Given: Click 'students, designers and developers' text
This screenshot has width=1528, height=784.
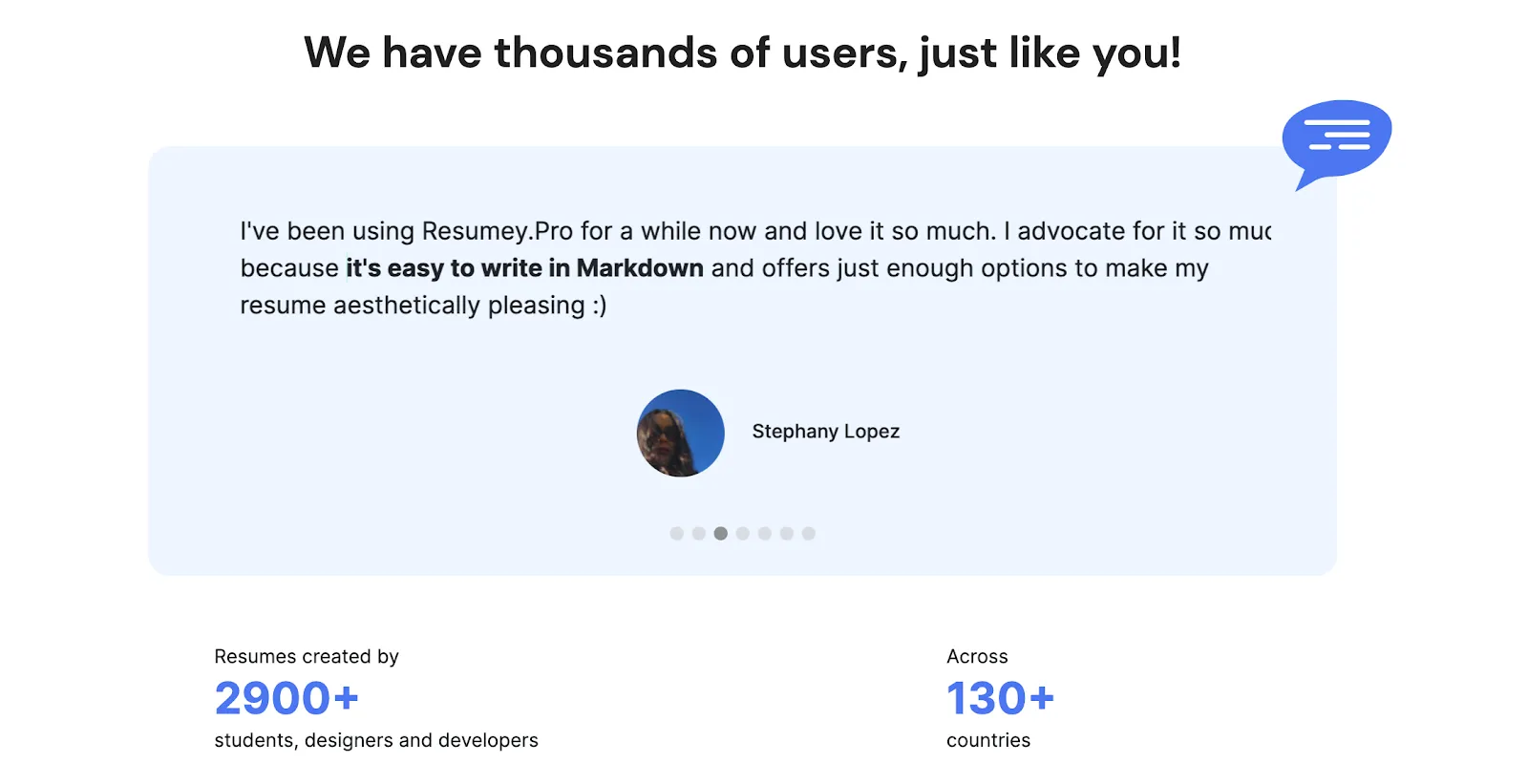Looking at the screenshot, I should tap(376, 740).
